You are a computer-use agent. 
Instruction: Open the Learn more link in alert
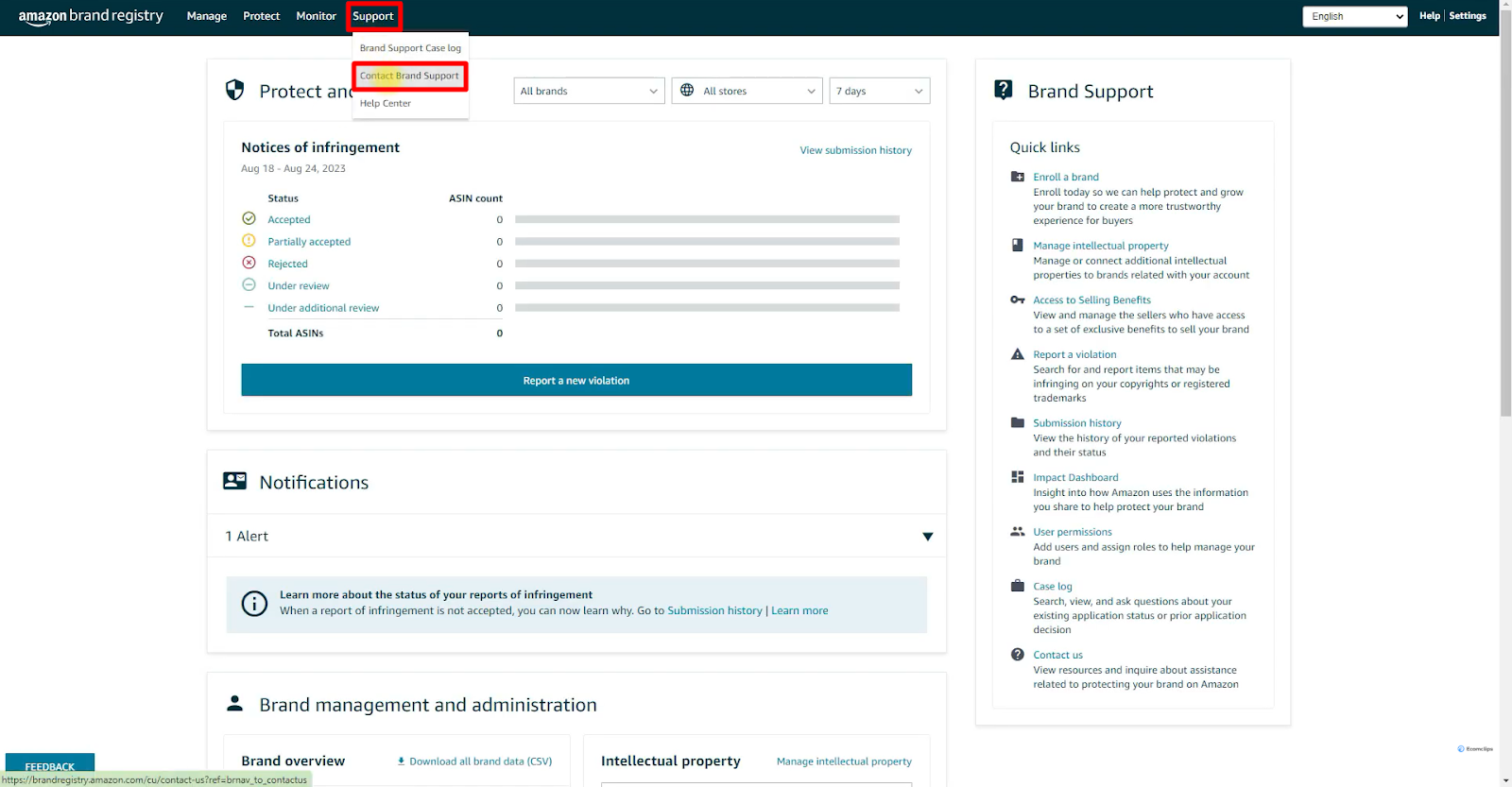click(799, 610)
